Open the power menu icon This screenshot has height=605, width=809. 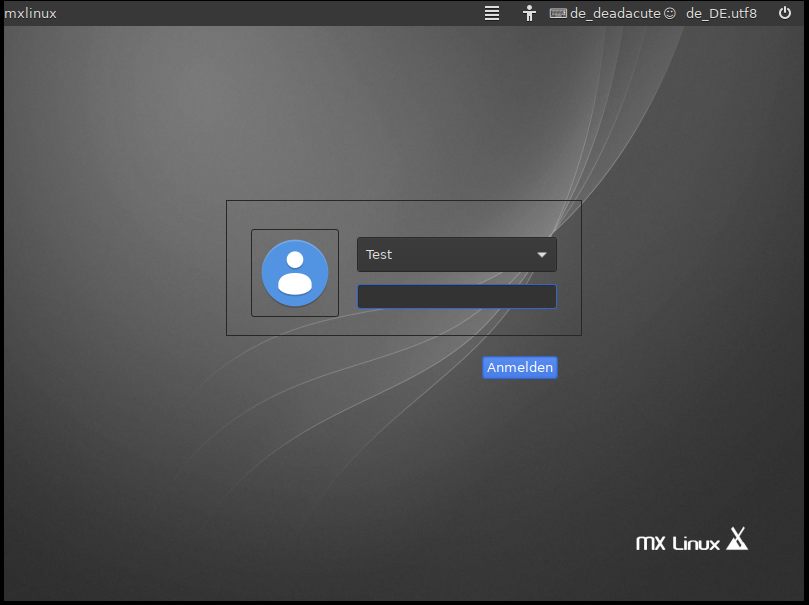[x=785, y=13]
